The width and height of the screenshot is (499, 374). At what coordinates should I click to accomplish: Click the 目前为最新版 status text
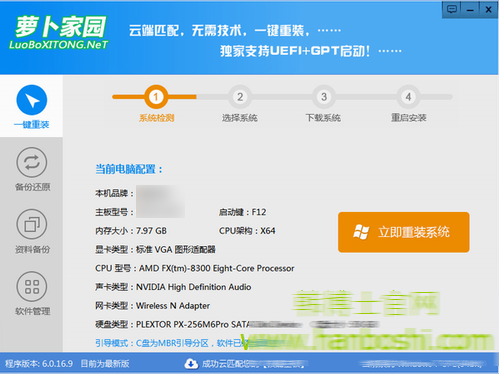(105, 364)
